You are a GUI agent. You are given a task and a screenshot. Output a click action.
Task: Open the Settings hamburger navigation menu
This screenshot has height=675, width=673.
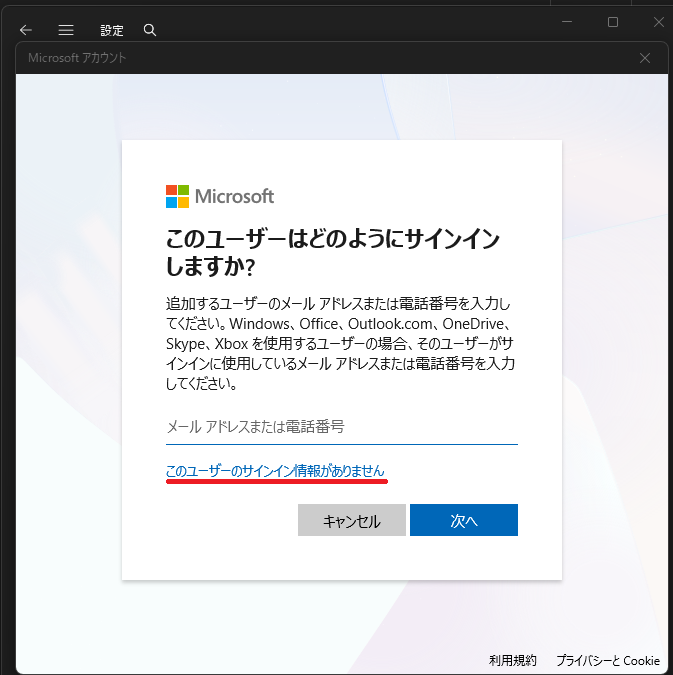[x=66, y=30]
